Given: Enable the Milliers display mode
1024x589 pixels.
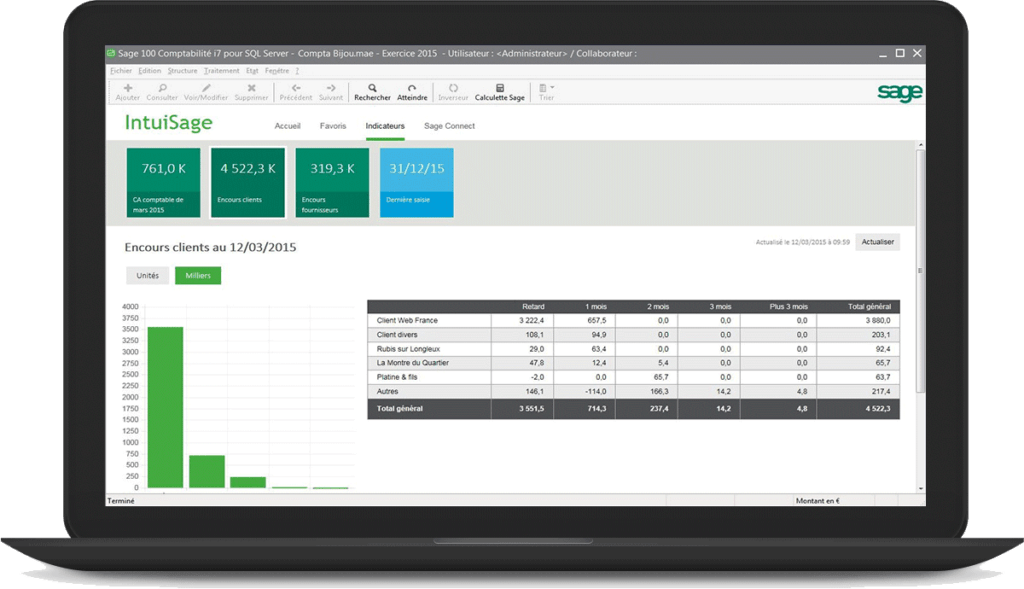Looking at the screenshot, I should (x=197, y=275).
